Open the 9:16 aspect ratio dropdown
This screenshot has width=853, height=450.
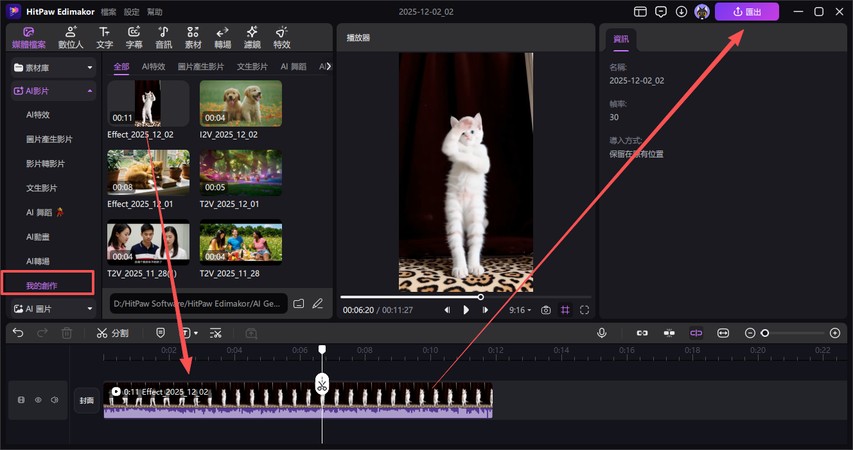521,310
